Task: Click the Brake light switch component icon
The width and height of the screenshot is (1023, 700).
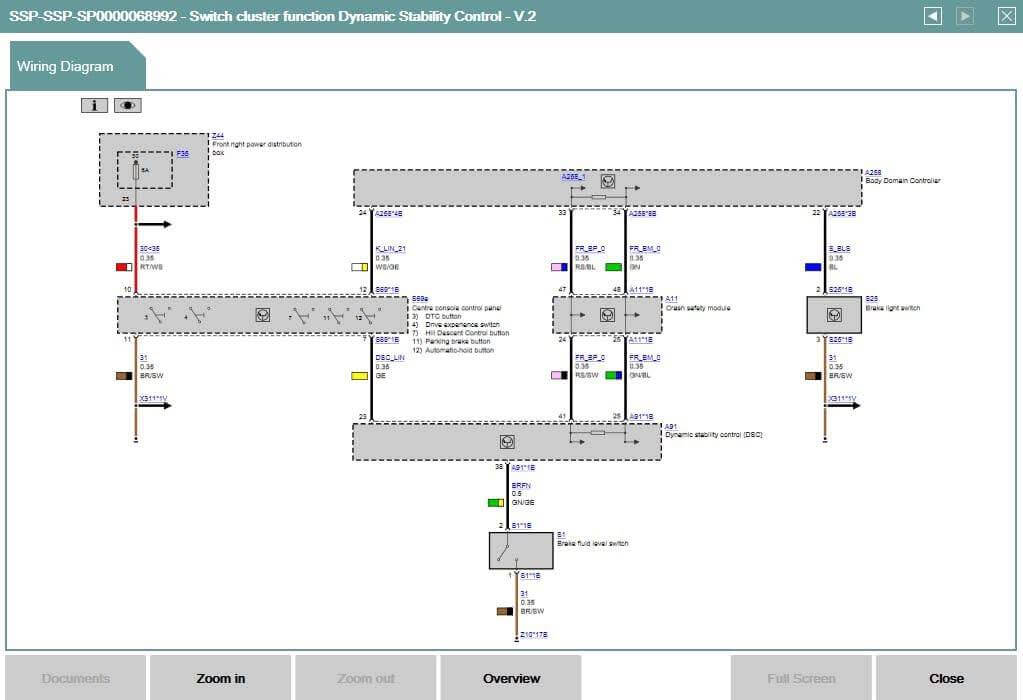Action: pyautogui.click(x=834, y=314)
